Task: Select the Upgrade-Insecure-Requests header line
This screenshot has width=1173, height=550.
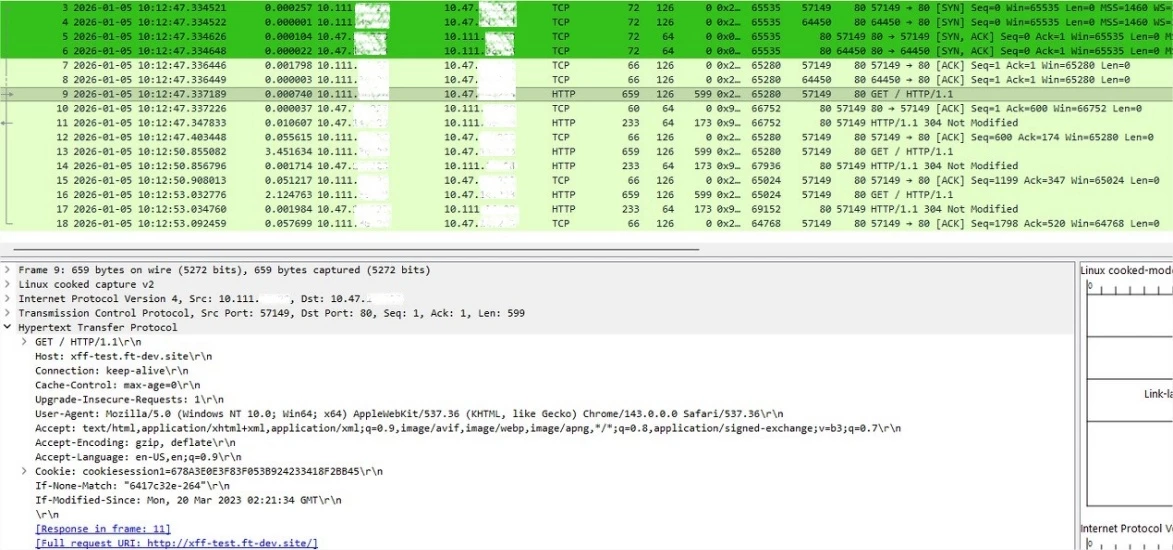Action: [x=129, y=400]
